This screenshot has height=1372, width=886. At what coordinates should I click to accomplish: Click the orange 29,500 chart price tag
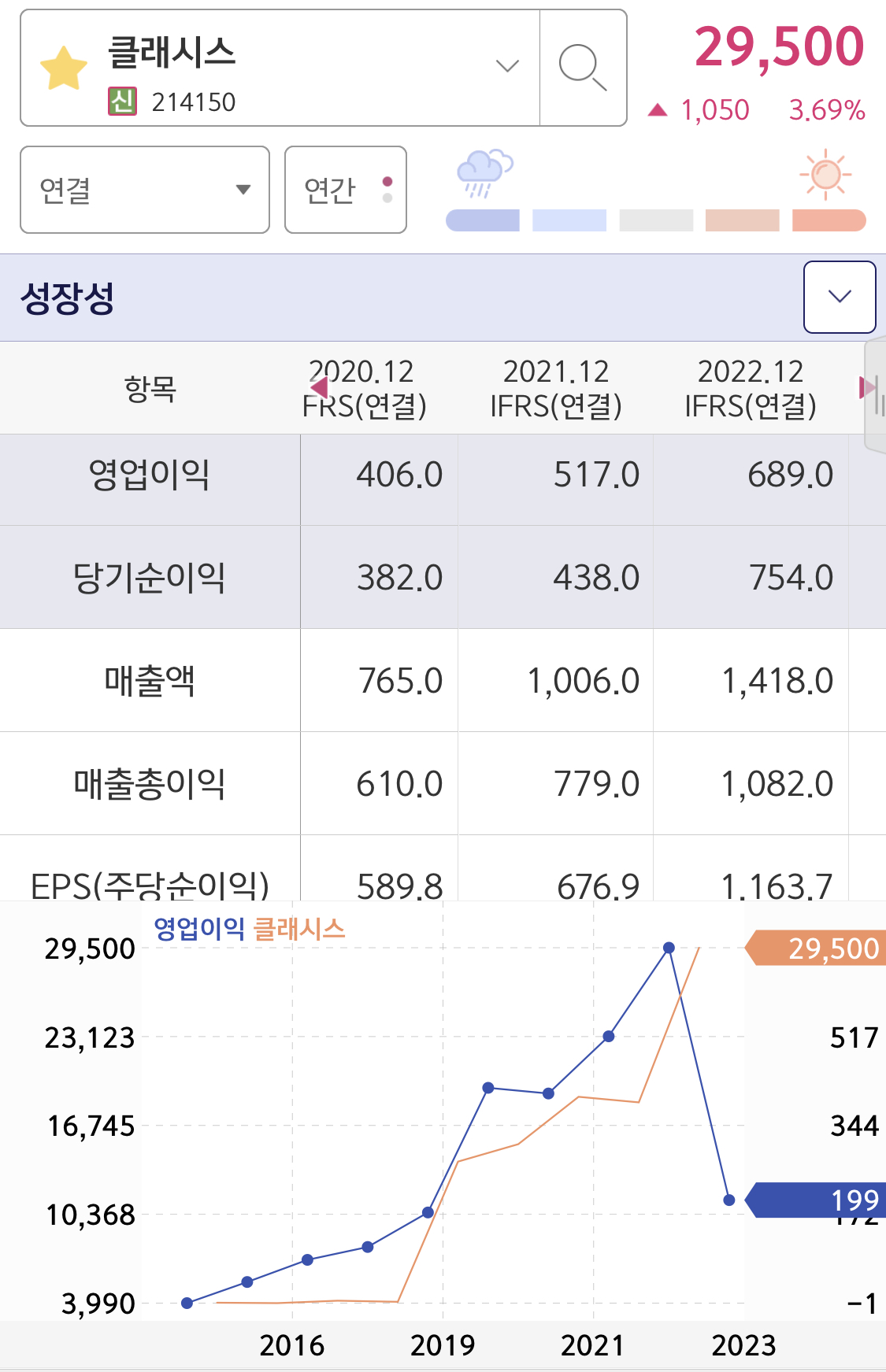click(x=816, y=948)
